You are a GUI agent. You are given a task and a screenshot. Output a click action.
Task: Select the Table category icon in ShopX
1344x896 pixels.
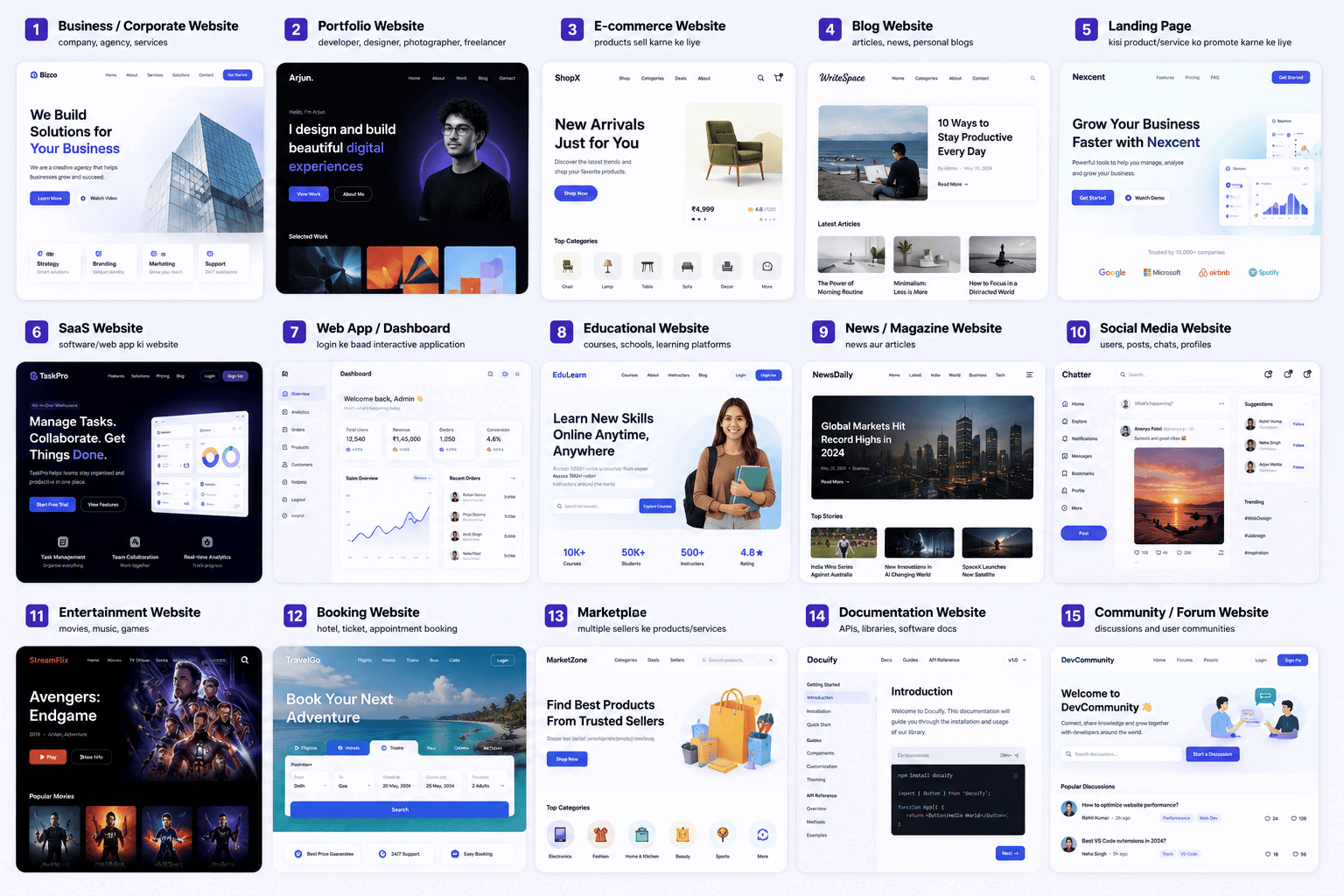[x=647, y=266]
